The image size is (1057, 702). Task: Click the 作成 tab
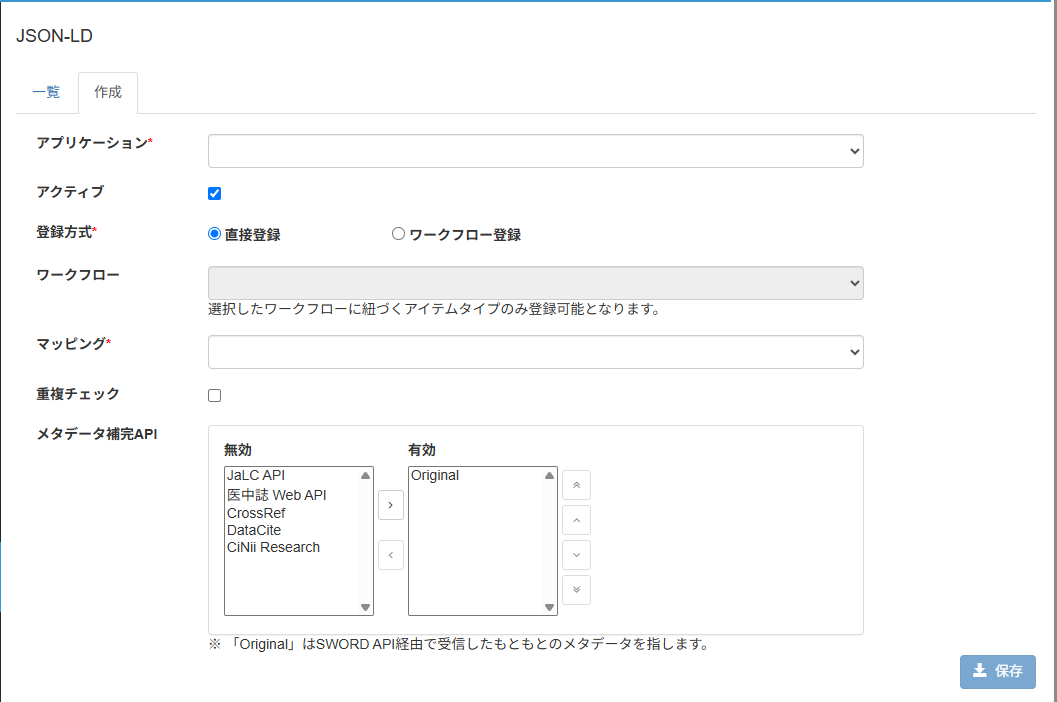tap(107, 92)
